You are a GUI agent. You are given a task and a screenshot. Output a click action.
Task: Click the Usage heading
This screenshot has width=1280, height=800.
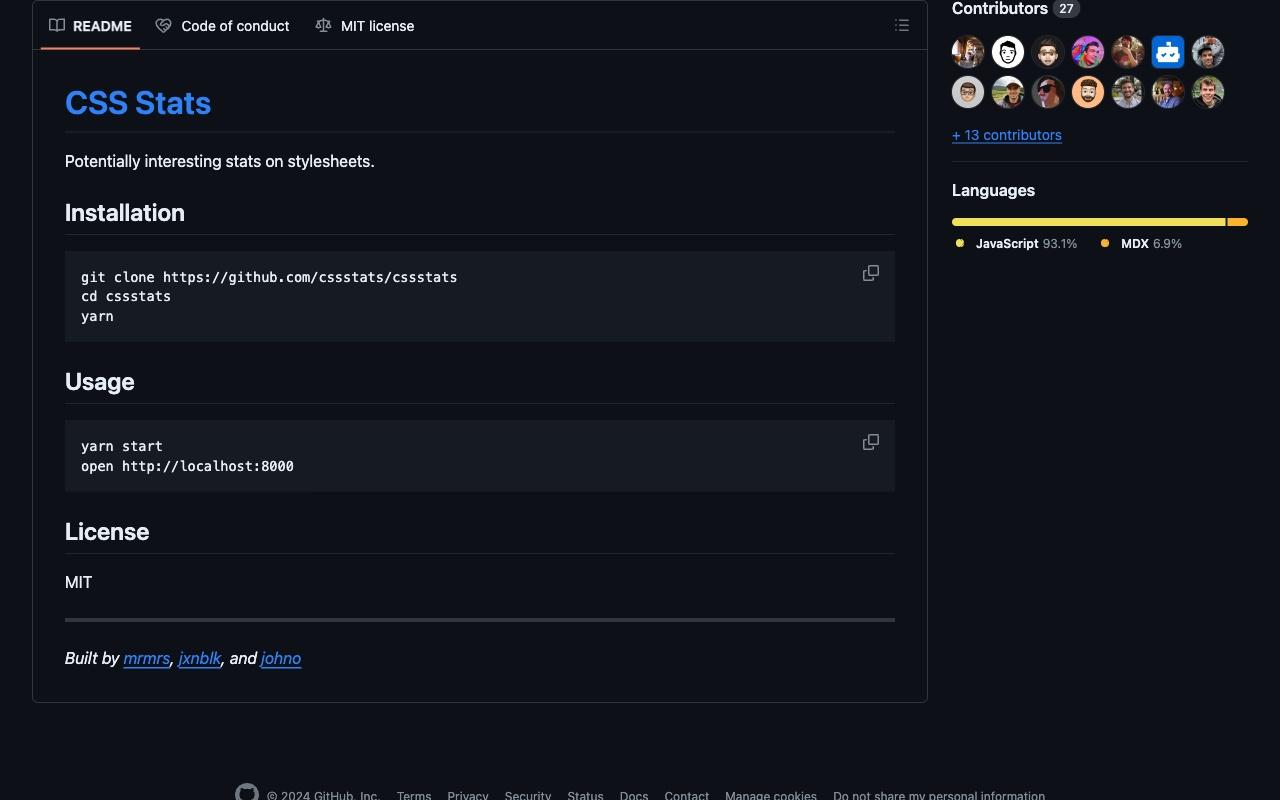click(100, 382)
